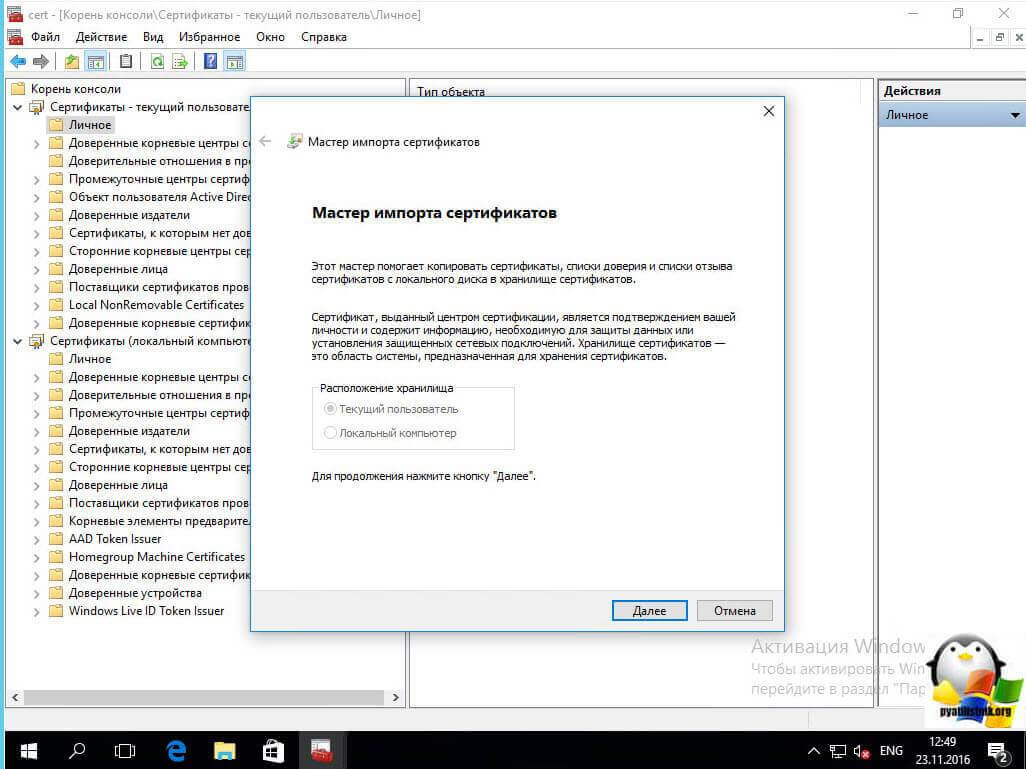Open Microsoft Edge from the taskbar
Screen dimensions: 1026x769
click(x=177, y=749)
